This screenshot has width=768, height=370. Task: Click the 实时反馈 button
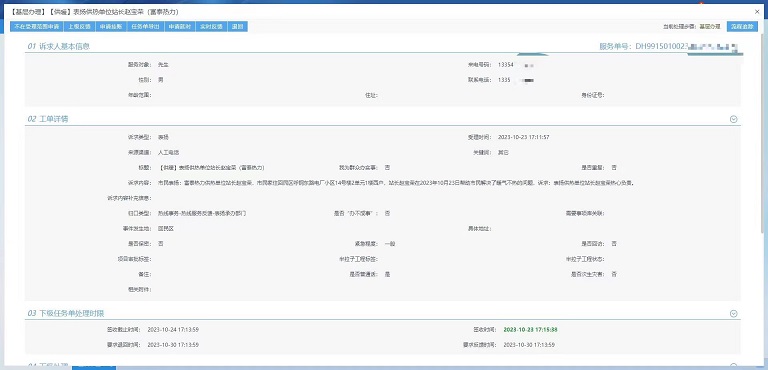tap(211, 26)
